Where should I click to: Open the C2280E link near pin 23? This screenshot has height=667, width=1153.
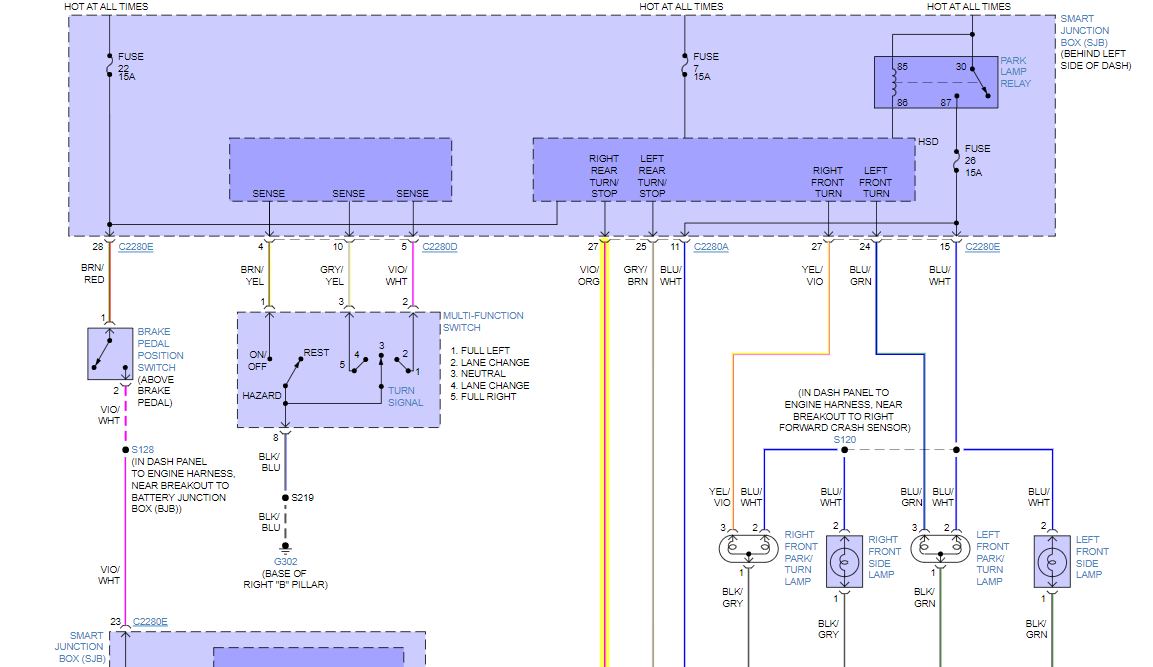(150, 621)
